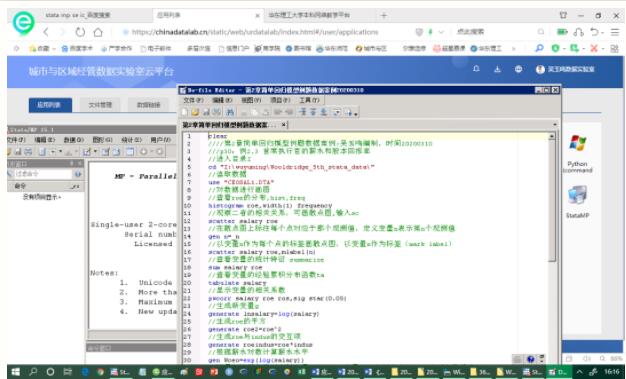Open 统计 menu in Stata main window
Screen dimensions: 626x379
coord(131,140)
